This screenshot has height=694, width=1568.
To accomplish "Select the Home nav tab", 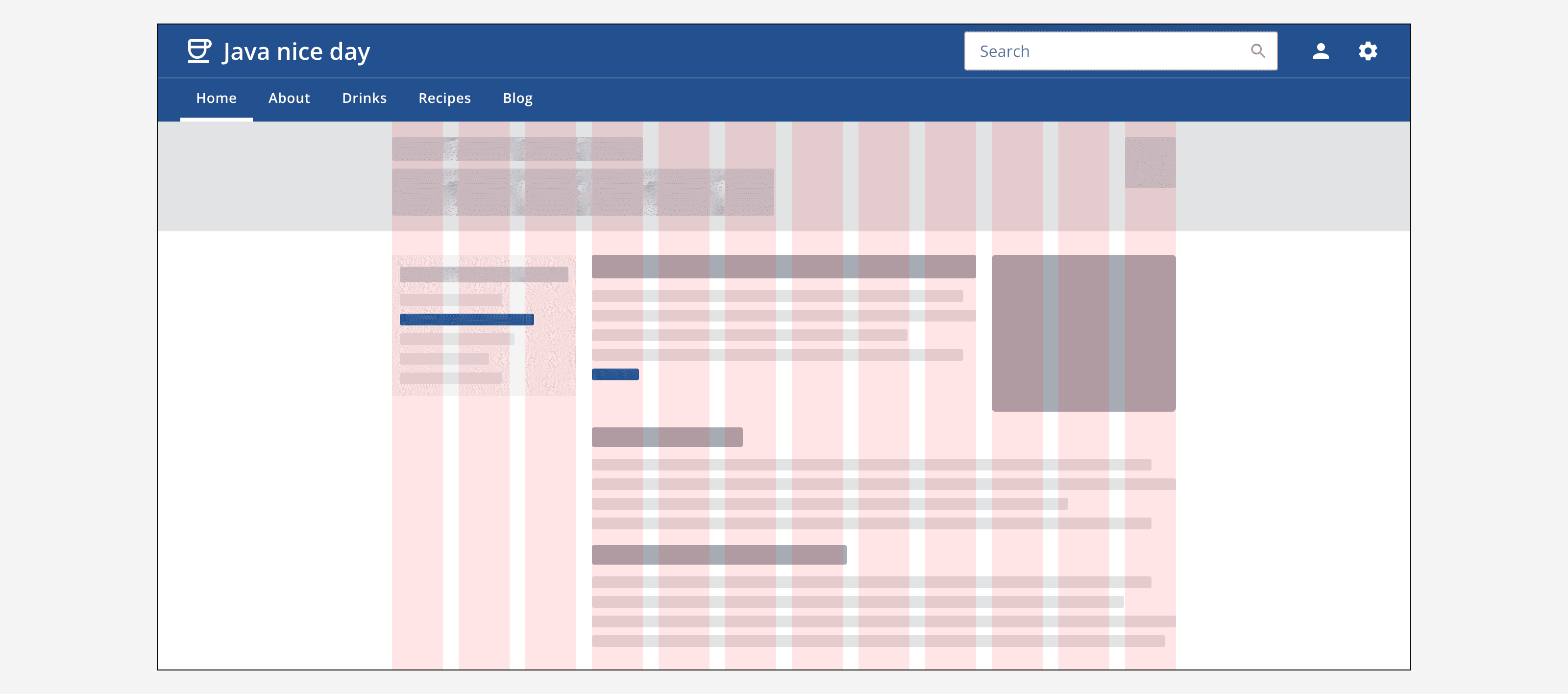I will coord(216,98).
